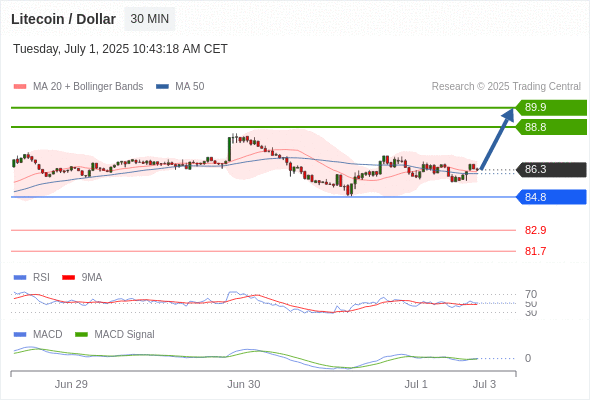
Task: Click the 30 MIN timeframe badge
Action: pyautogui.click(x=149, y=19)
